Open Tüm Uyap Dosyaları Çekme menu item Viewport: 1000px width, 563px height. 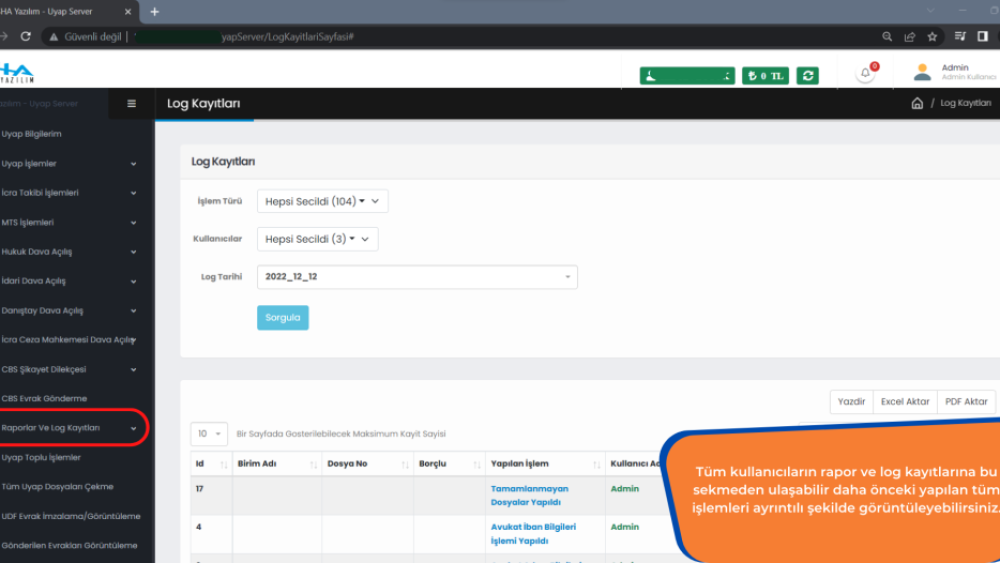(58, 487)
